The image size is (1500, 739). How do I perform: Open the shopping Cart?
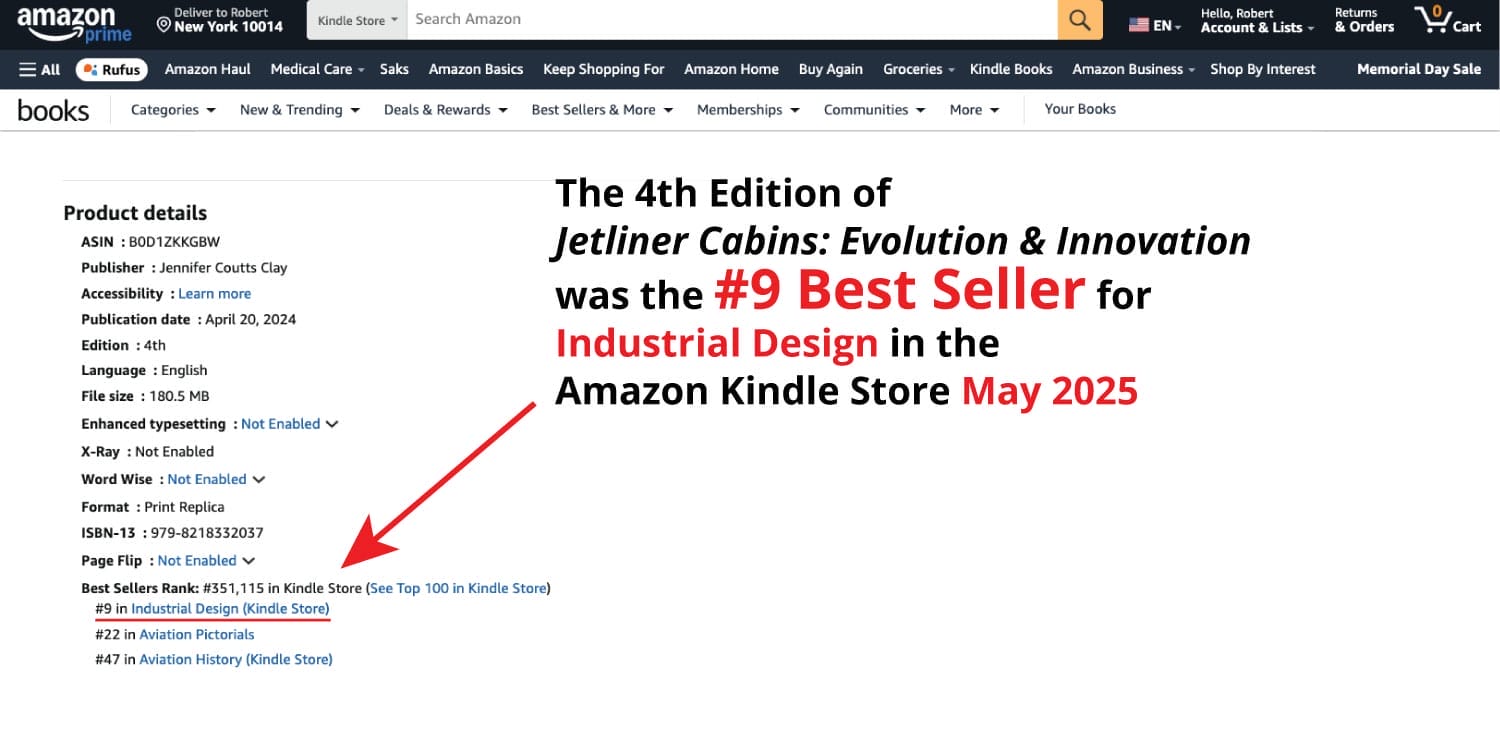1447,20
